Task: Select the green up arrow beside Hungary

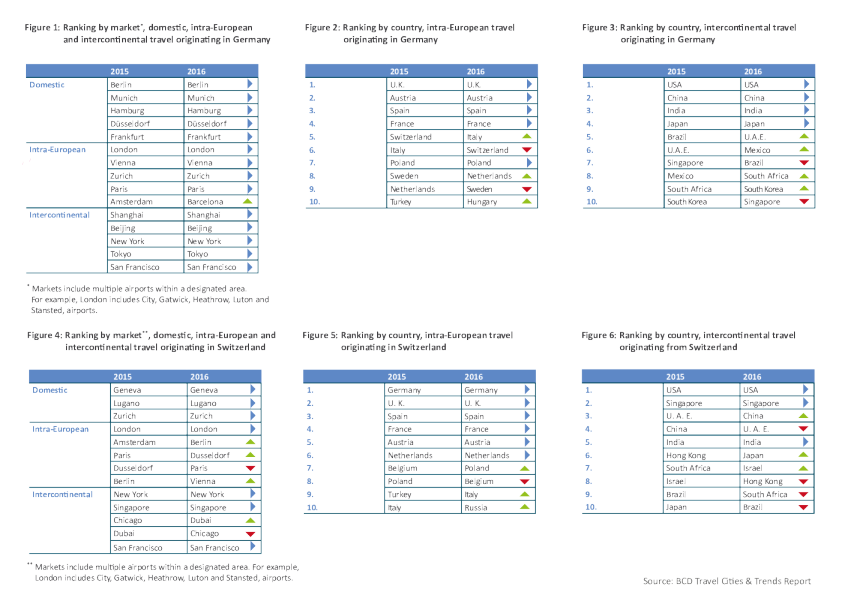Action: (526, 201)
